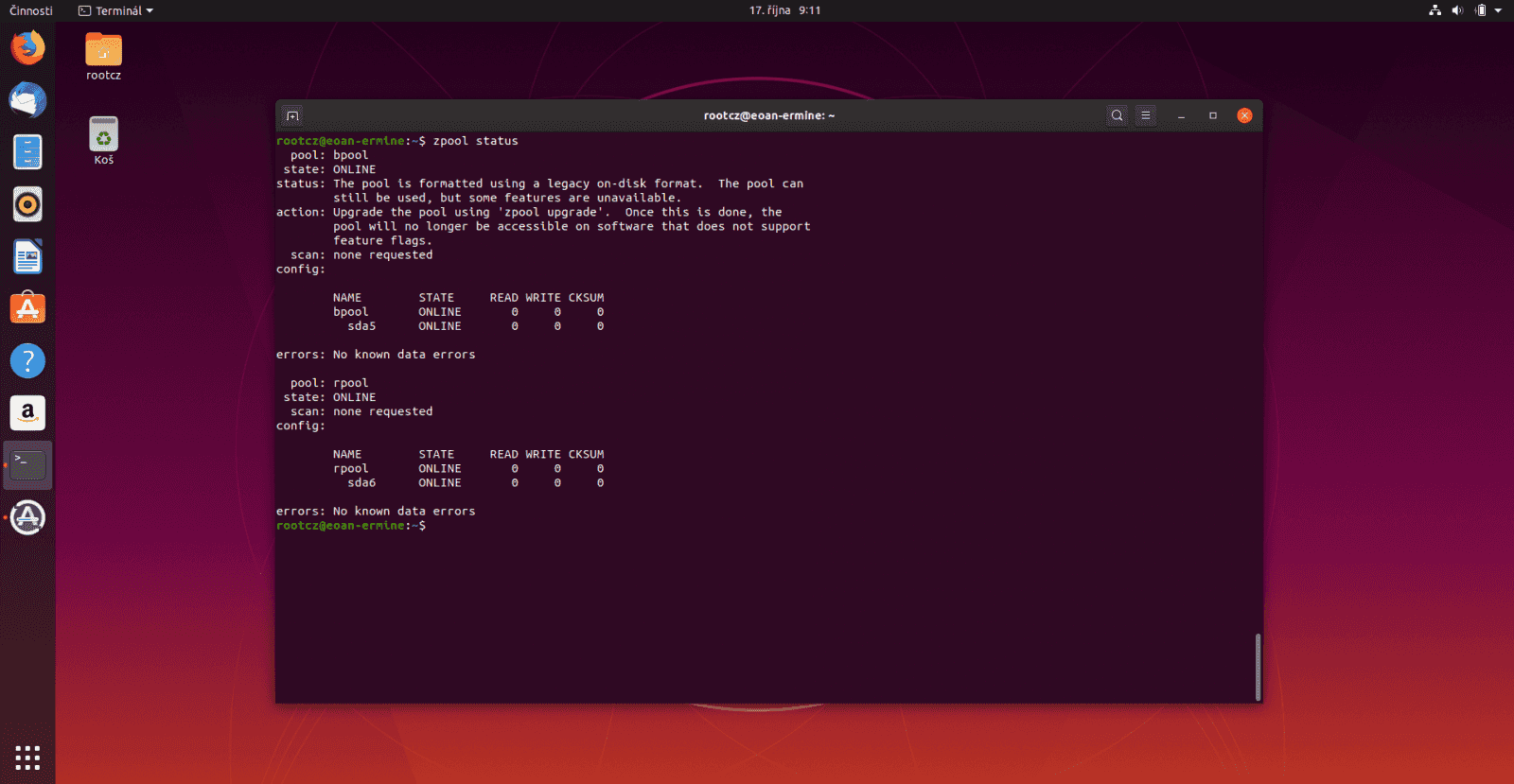This screenshot has width=1514, height=784.
Task: Open the Koš trash icon on desktop
Action: tap(103, 141)
